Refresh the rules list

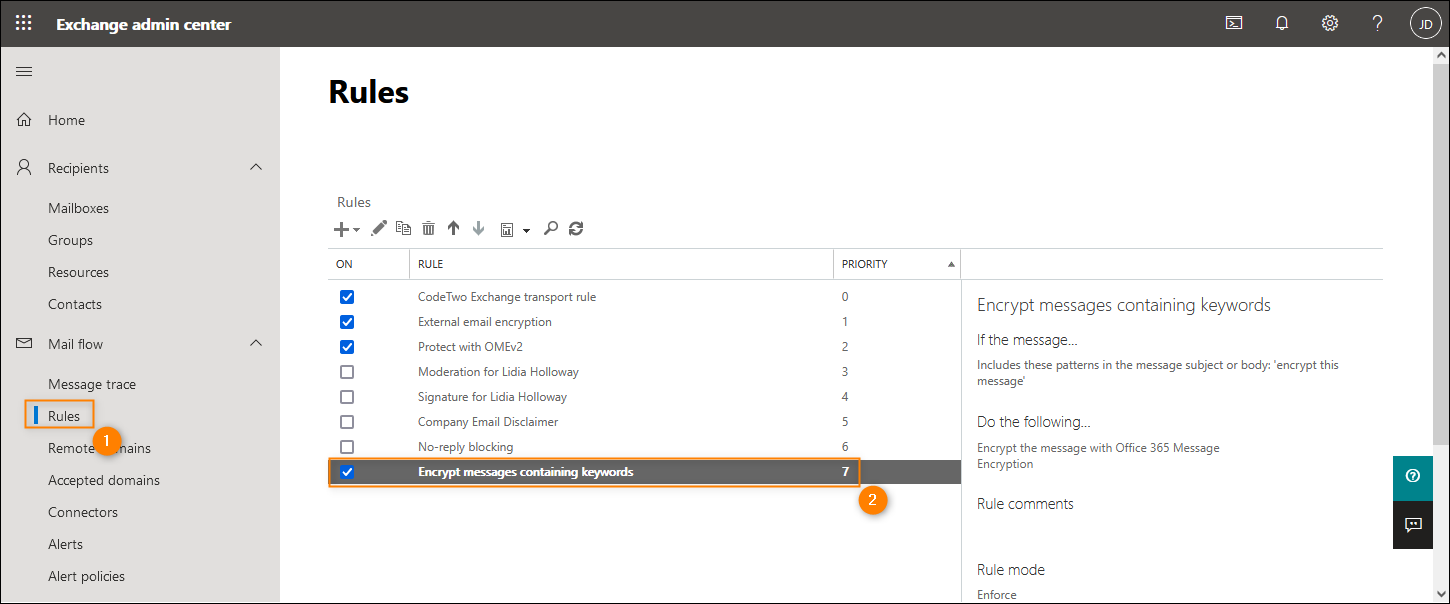[576, 228]
